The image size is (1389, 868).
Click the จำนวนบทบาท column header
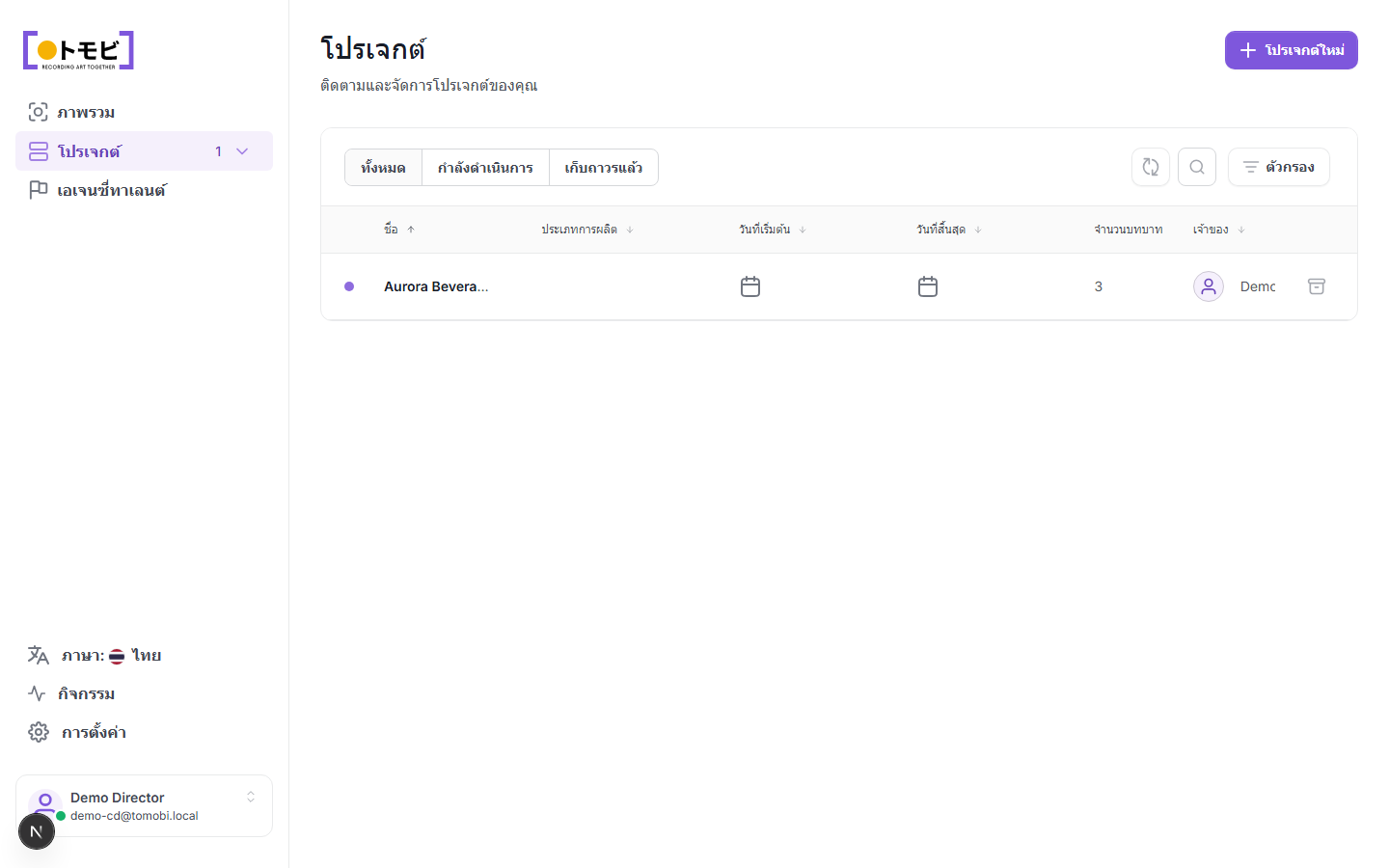[x=1128, y=230]
